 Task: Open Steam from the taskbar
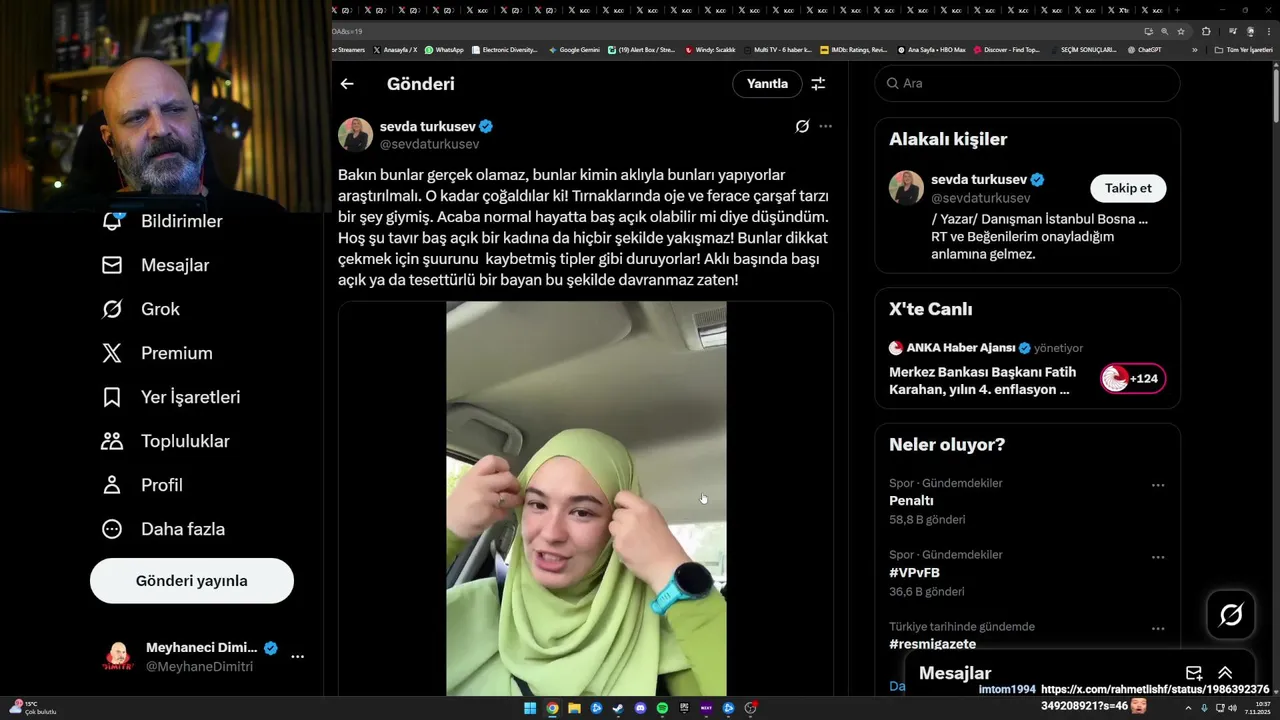point(618,708)
